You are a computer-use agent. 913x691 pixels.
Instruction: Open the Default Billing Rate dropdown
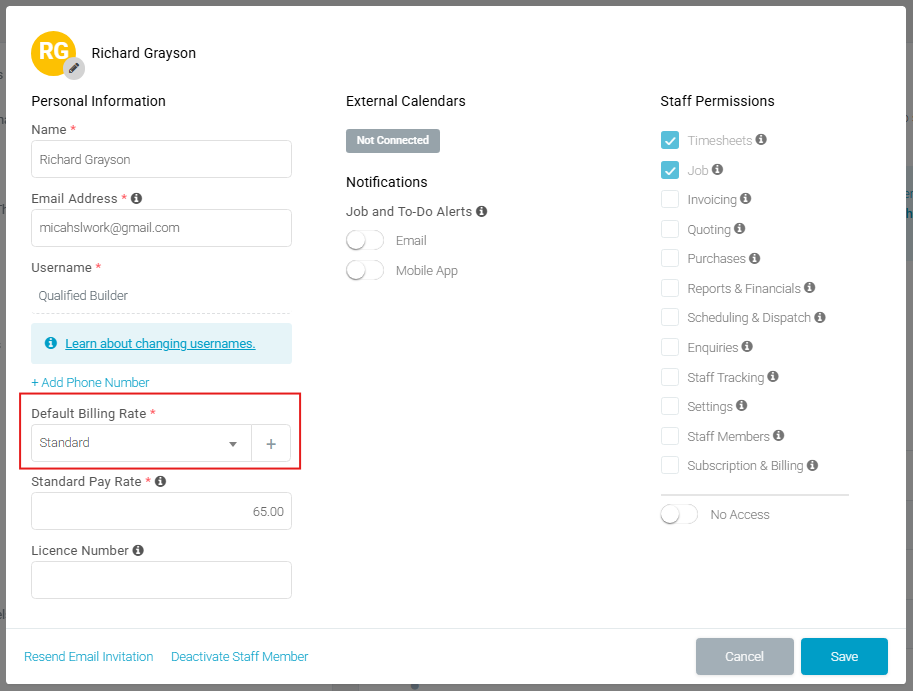tap(141, 443)
